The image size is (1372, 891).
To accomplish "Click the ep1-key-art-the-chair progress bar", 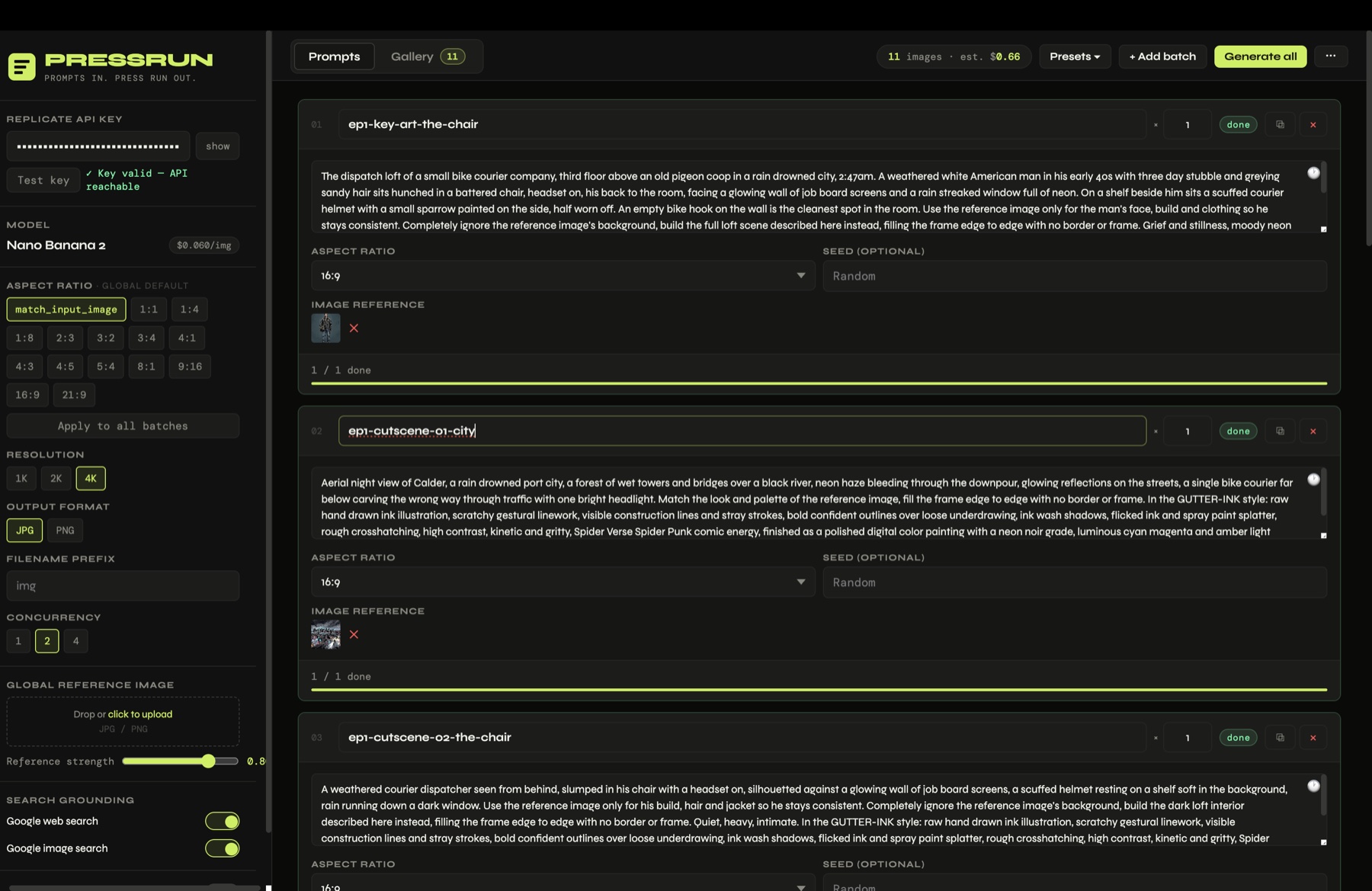I will [x=819, y=383].
